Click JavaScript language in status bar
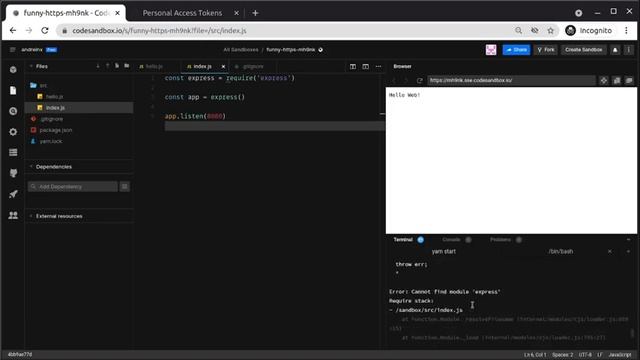This screenshot has width=640, height=360. point(620,355)
